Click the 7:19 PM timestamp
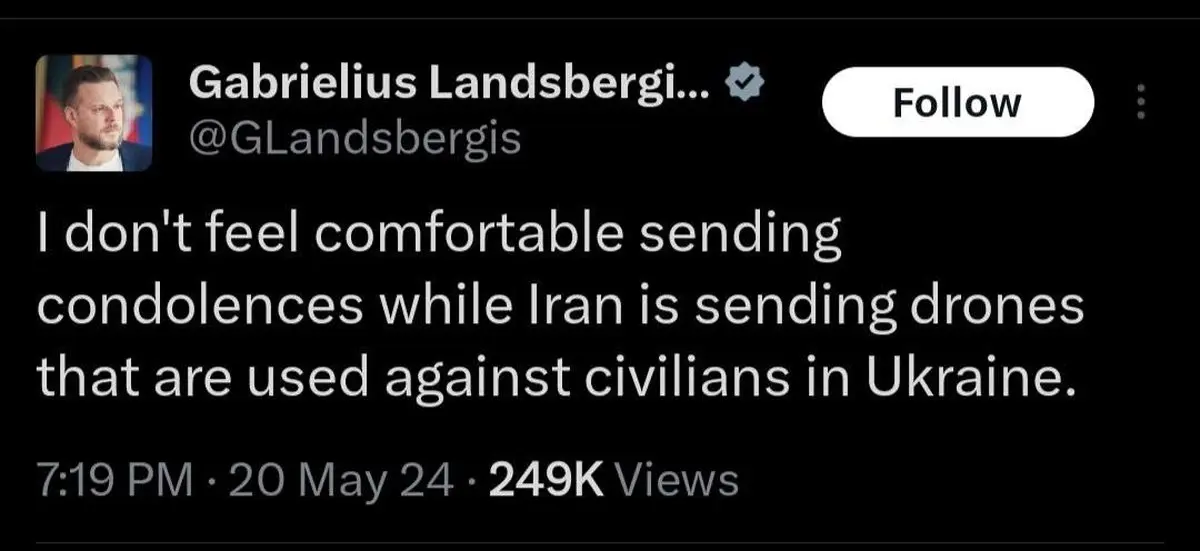The height and width of the screenshot is (551, 1200). [113, 480]
